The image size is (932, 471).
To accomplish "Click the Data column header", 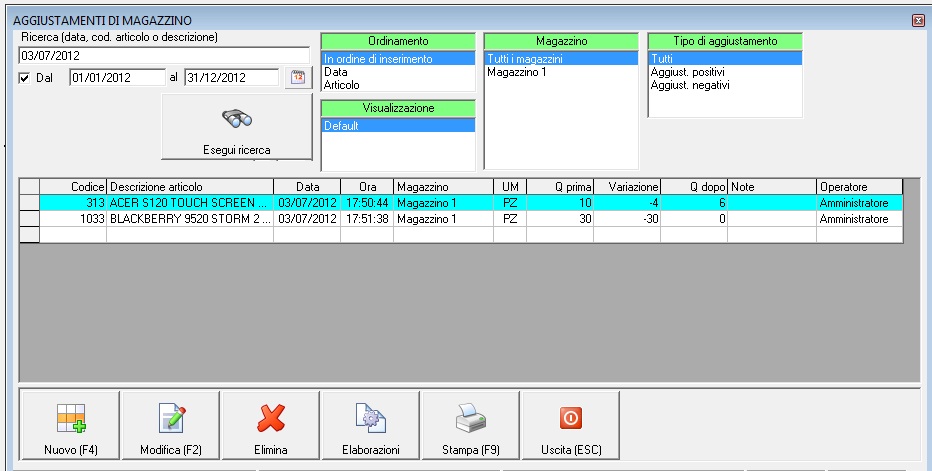I will [x=307, y=187].
